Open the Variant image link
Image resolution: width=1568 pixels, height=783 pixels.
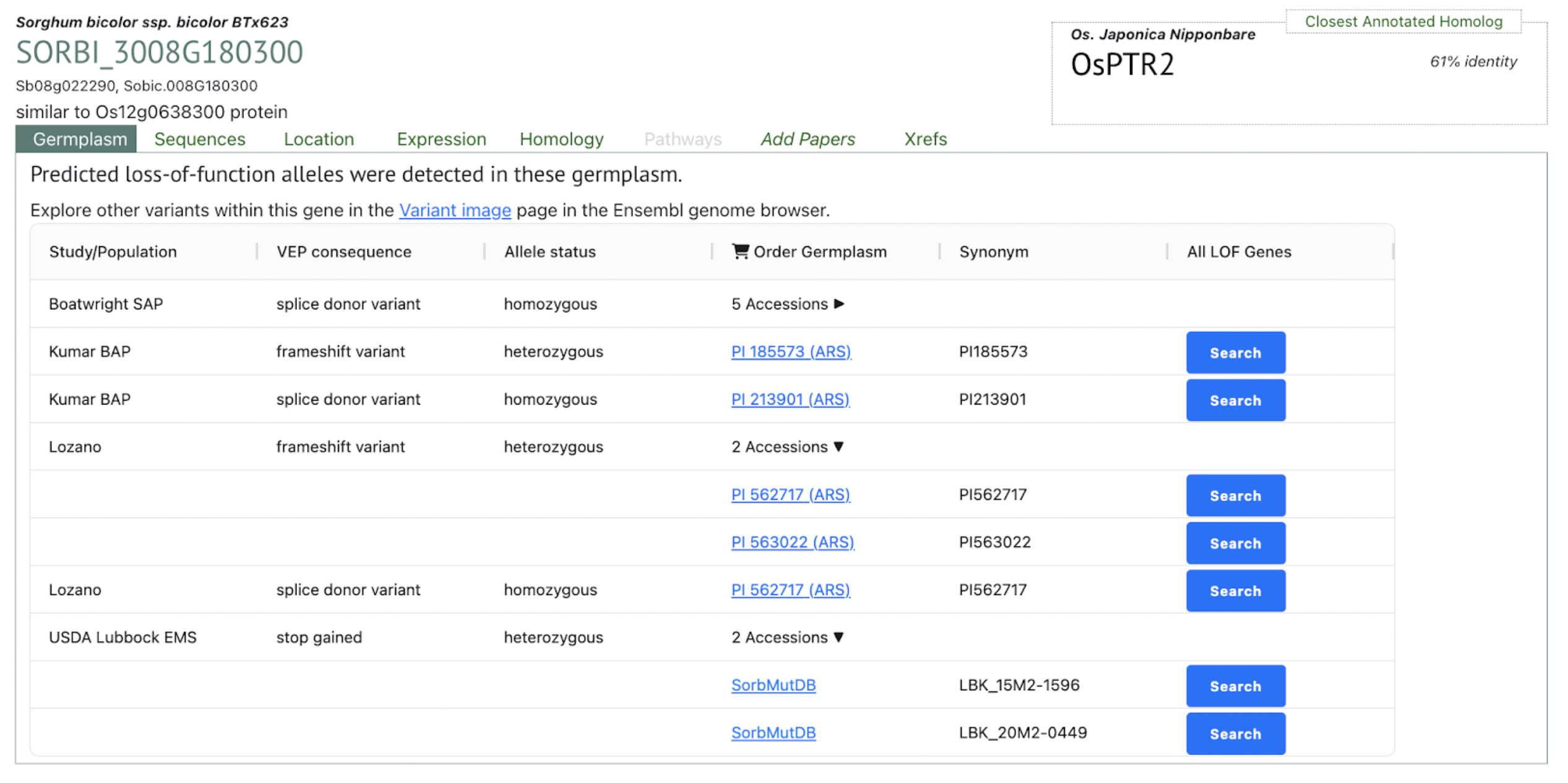tap(455, 210)
